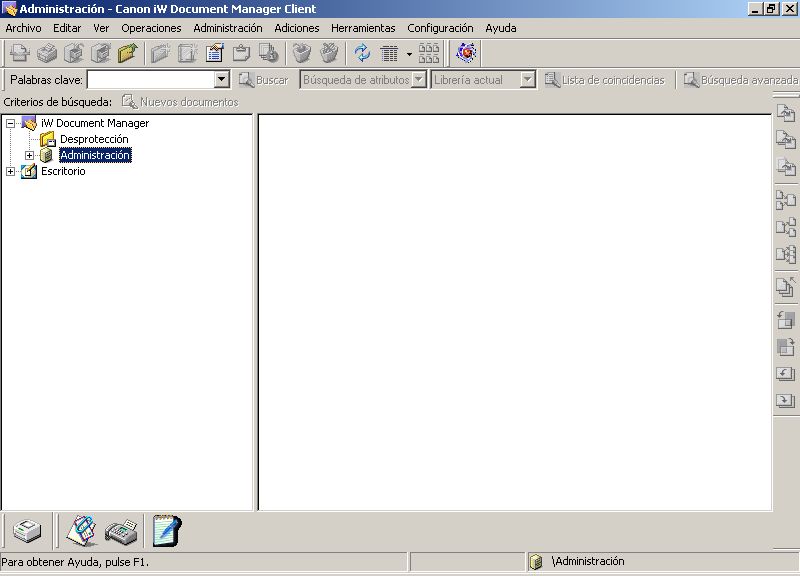800x576 pixels.
Task: Click the rotate left icon in side toolbar
Action: 786,320
